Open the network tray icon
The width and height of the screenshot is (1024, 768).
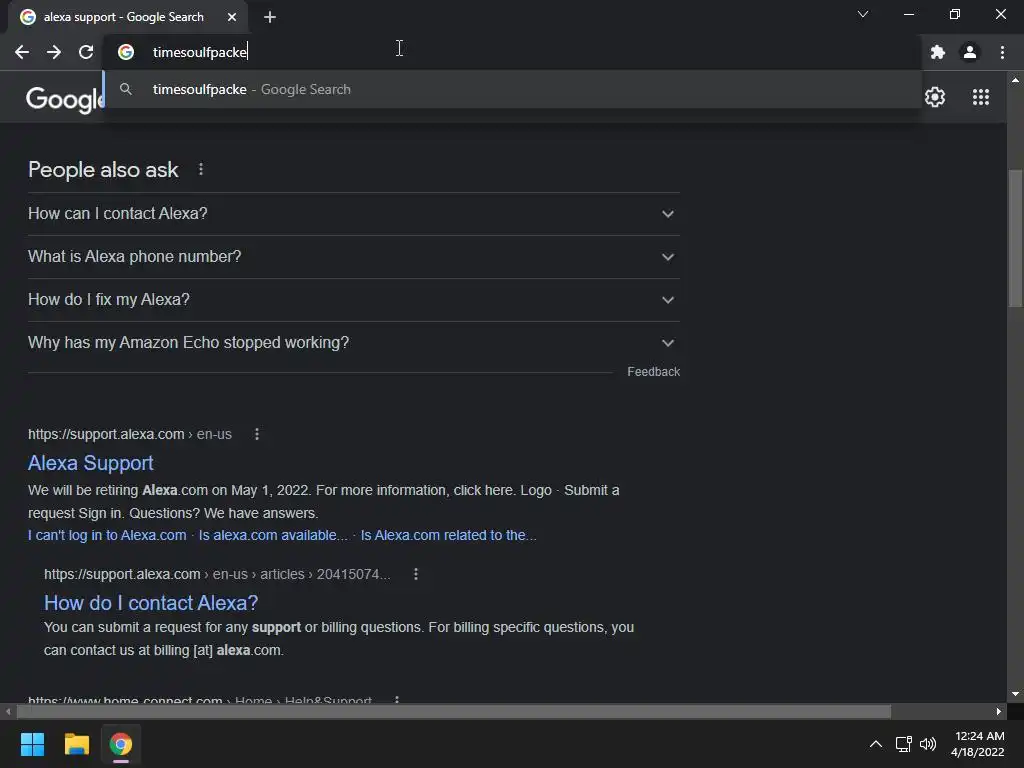[x=903, y=744]
